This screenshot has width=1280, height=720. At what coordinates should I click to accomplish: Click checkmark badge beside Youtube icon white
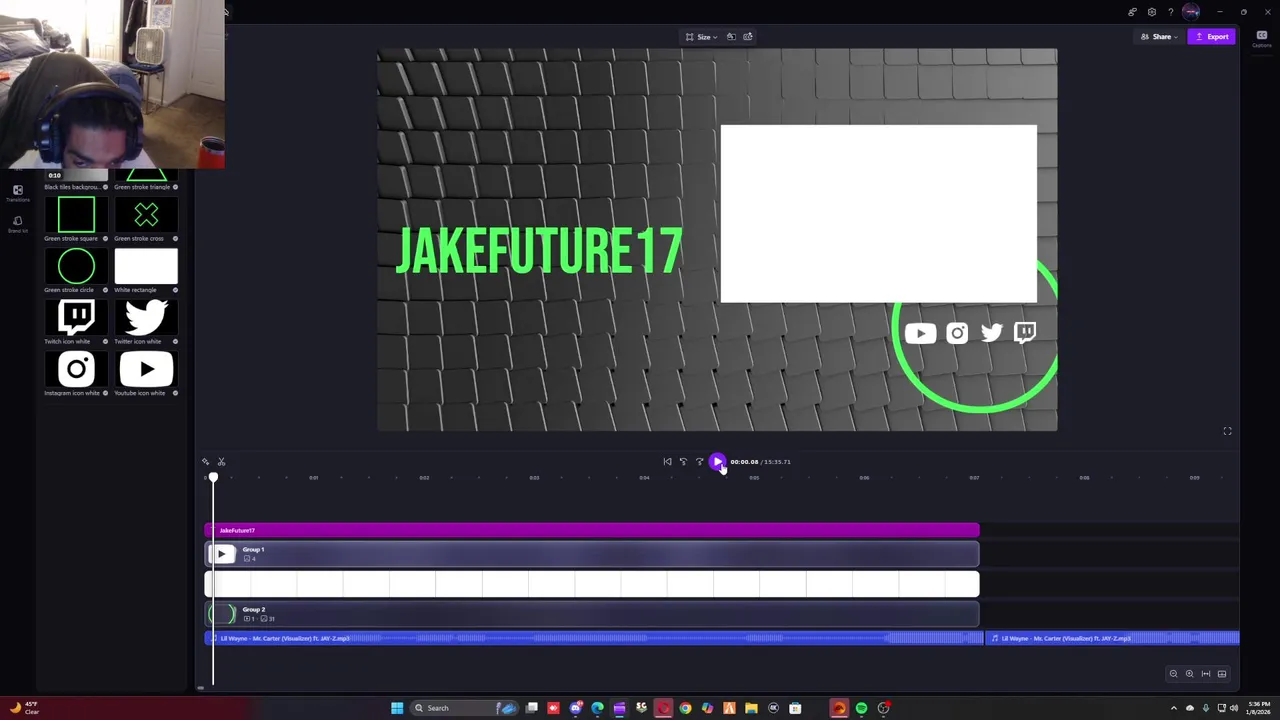pos(175,393)
